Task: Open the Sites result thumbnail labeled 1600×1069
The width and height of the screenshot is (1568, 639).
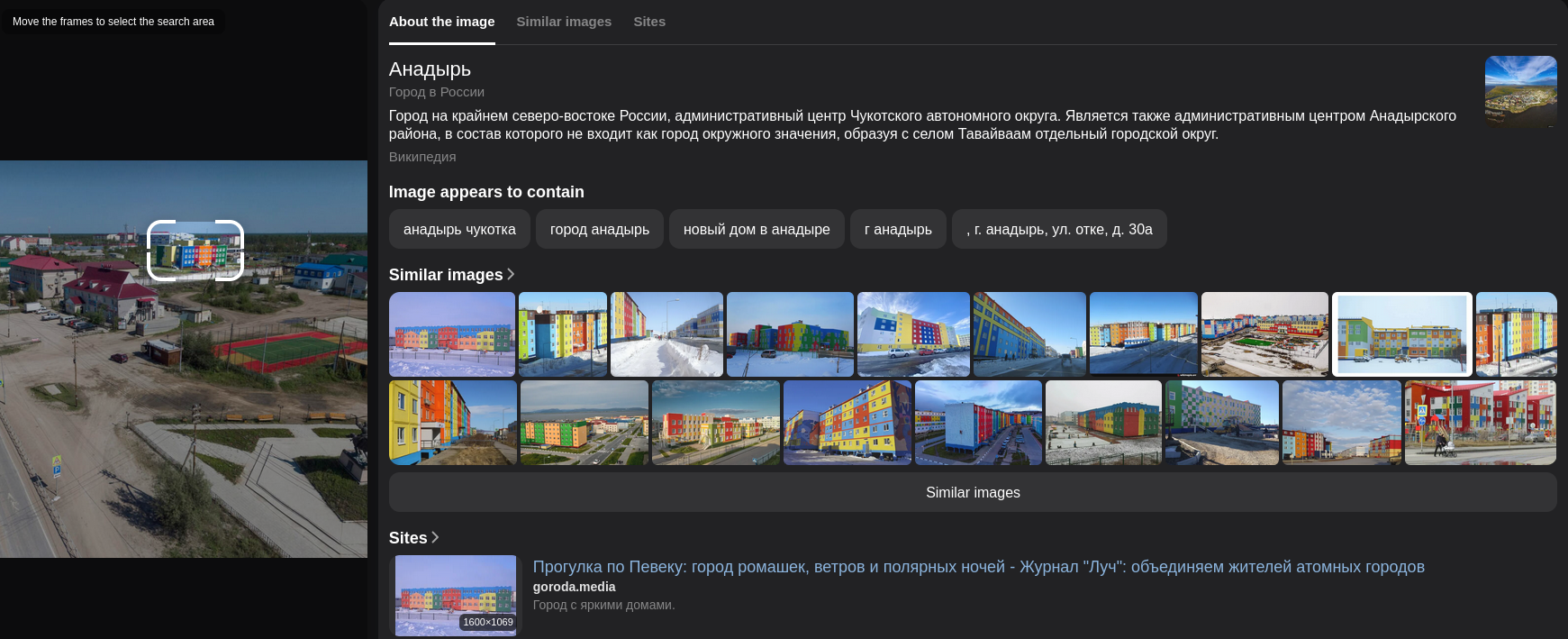Action: (456, 596)
